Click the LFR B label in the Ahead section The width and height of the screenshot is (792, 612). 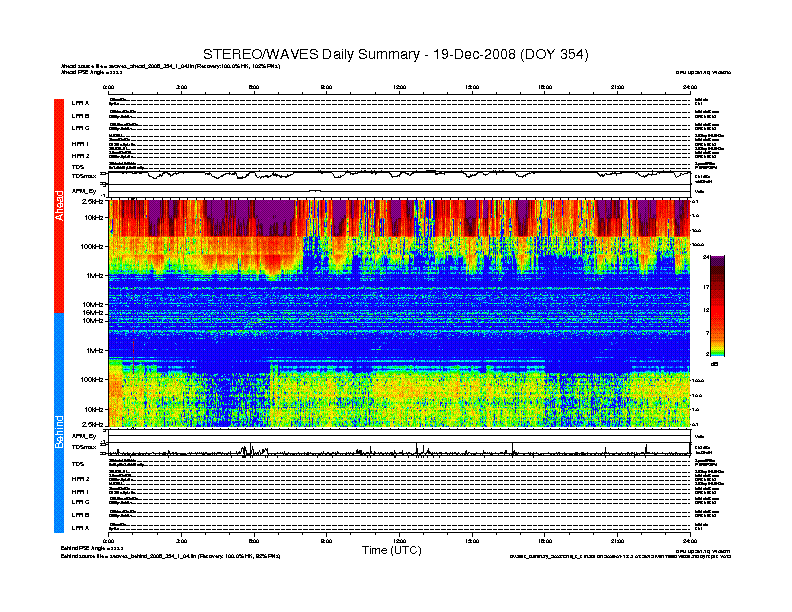click(80, 116)
